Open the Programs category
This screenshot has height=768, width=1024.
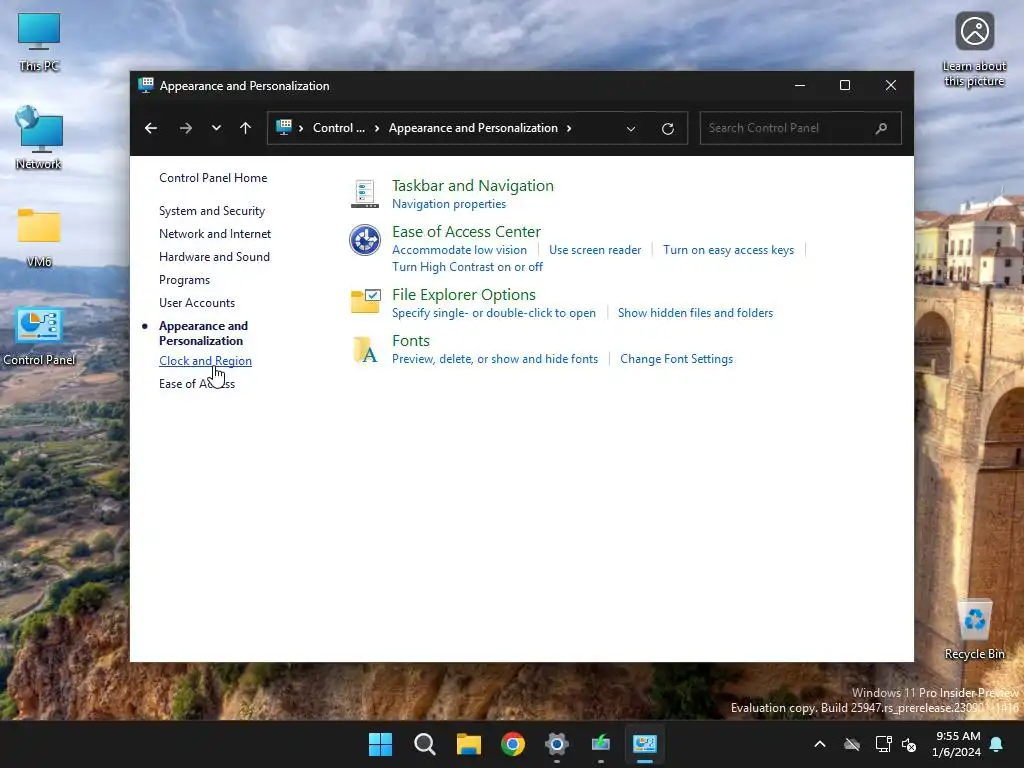pos(185,280)
